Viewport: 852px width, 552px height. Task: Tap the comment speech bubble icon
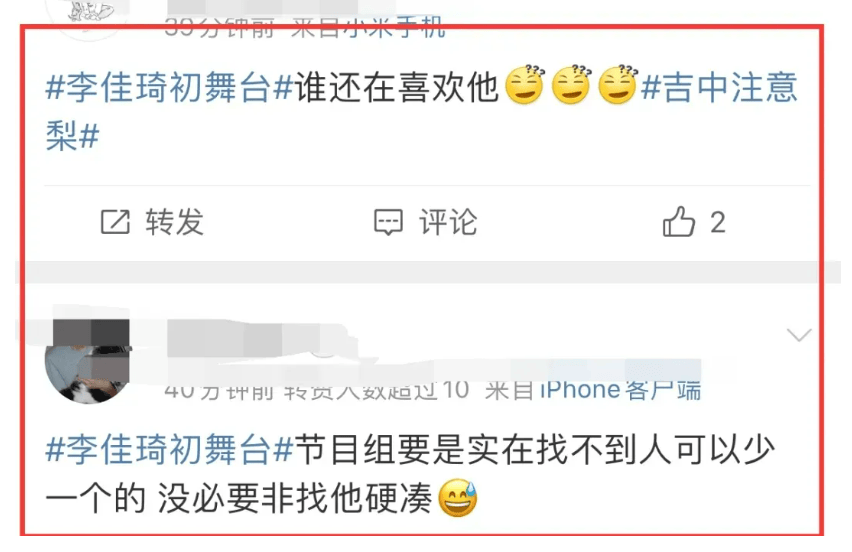click(x=389, y=222)
